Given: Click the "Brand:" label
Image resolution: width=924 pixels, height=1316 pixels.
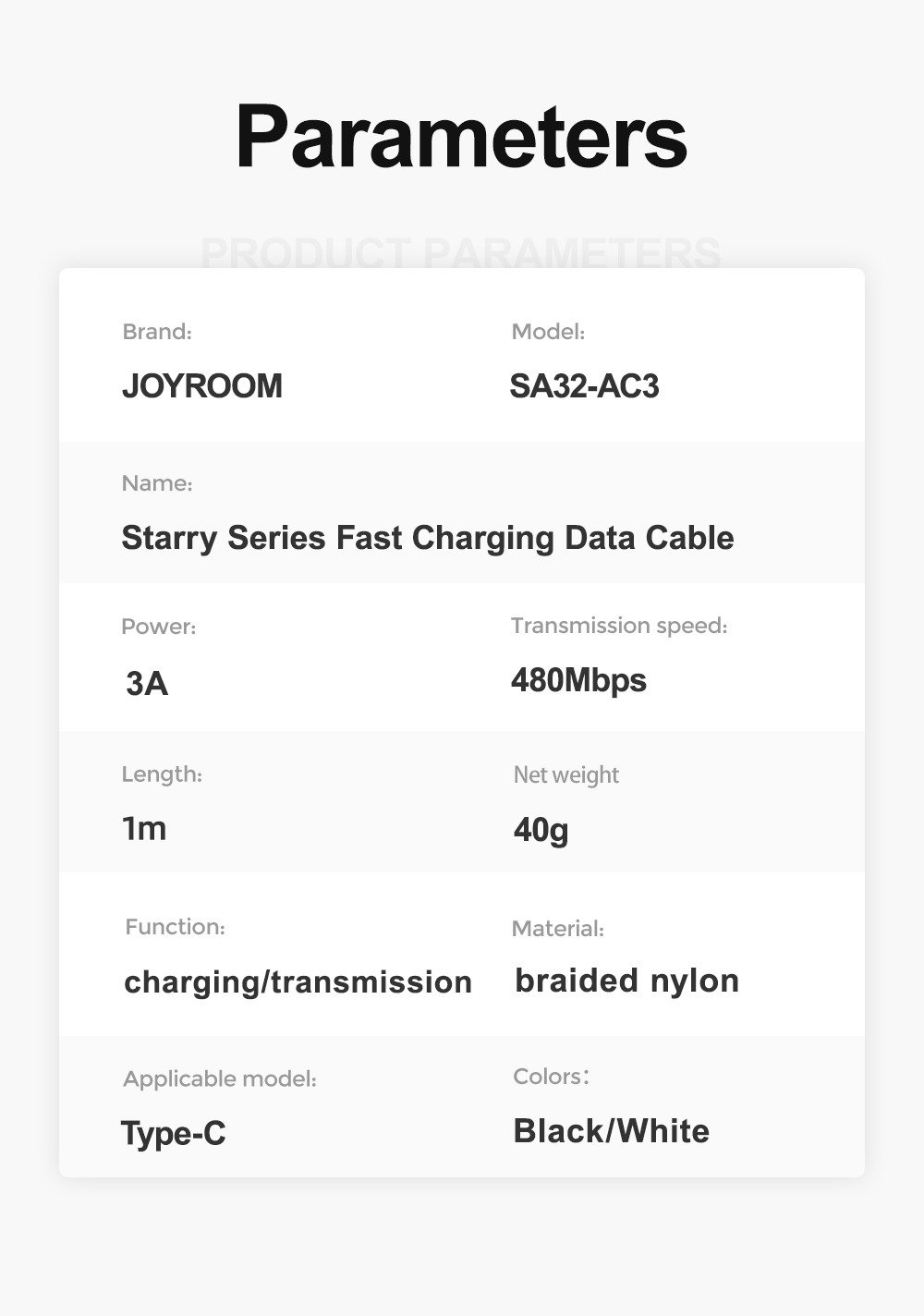Looking at the screenshot, I should 157,332.
